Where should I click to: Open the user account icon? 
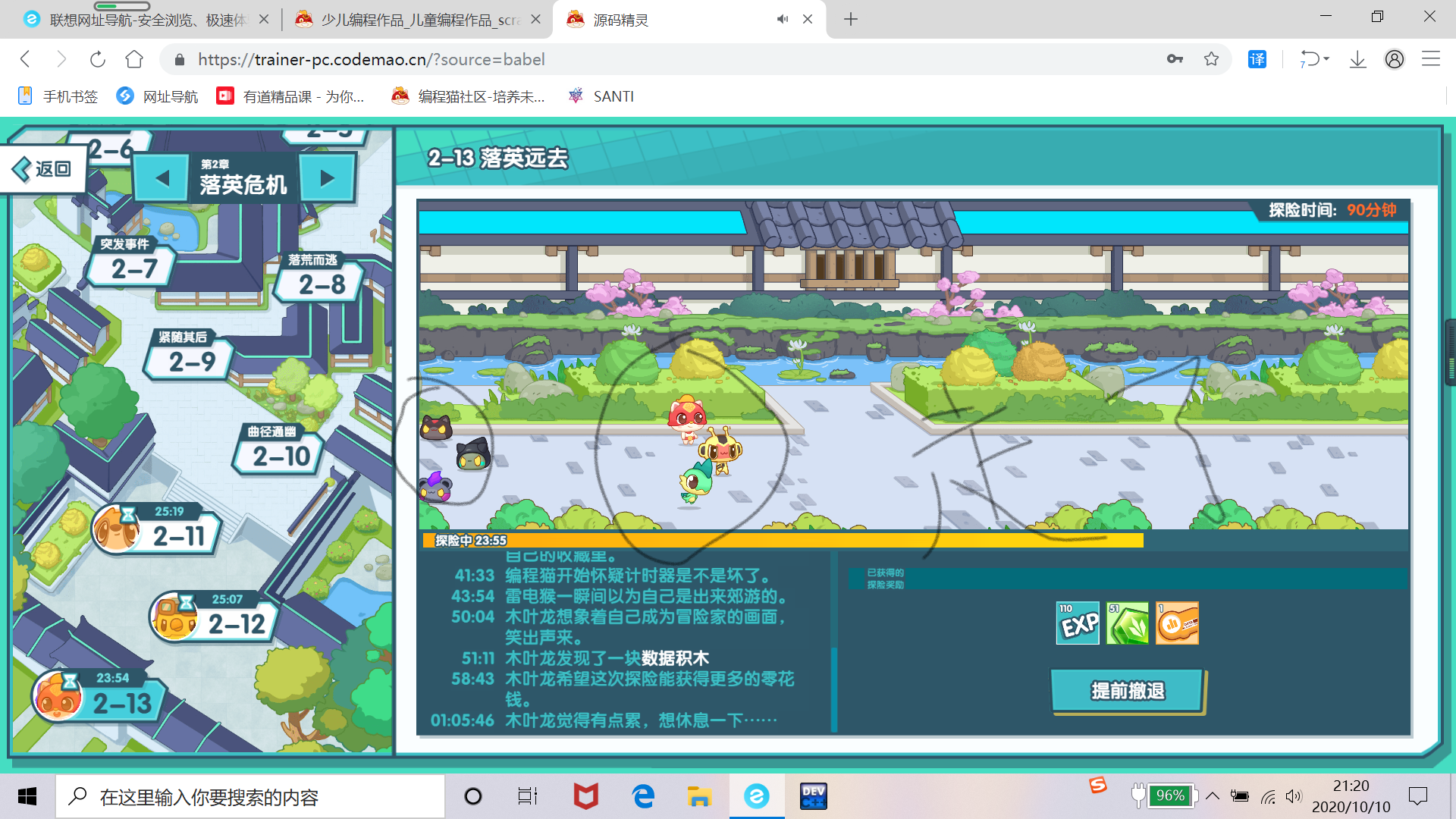point(1394,59)
